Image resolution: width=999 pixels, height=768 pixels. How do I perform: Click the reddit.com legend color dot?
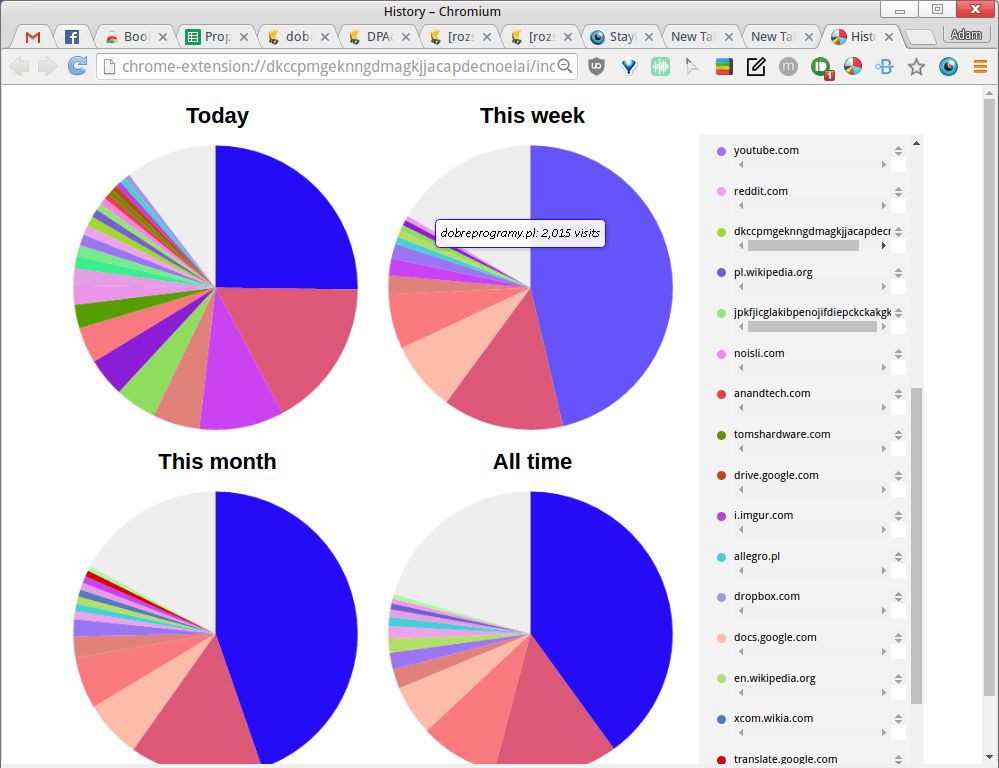[x=721, y=192]
